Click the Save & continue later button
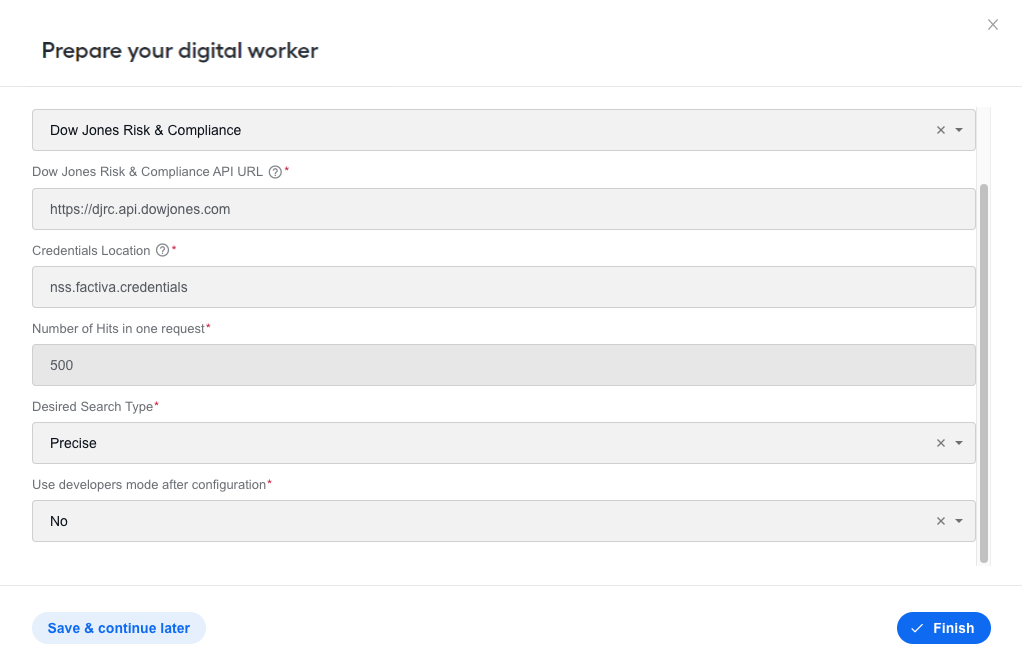The width and height of the screenshot is (1022, 663). tap(119, 628)
